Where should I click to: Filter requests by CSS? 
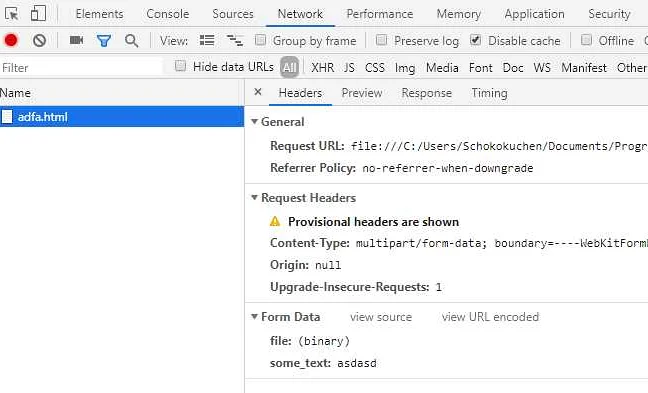tap(375, 67)
